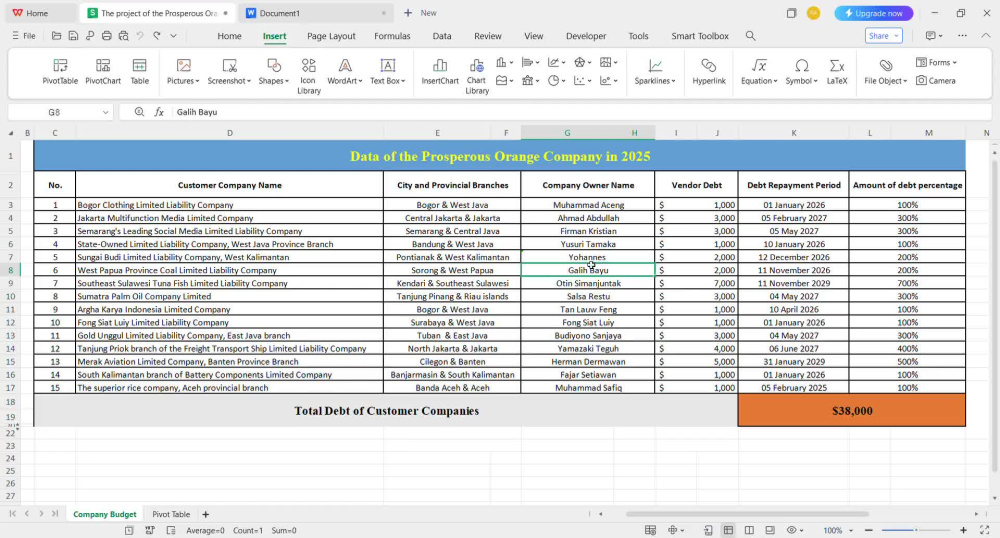The image size is (1000, 538).
Task: Insert a PivotTable
Action: pyautogui.click(x=60, y=71)
